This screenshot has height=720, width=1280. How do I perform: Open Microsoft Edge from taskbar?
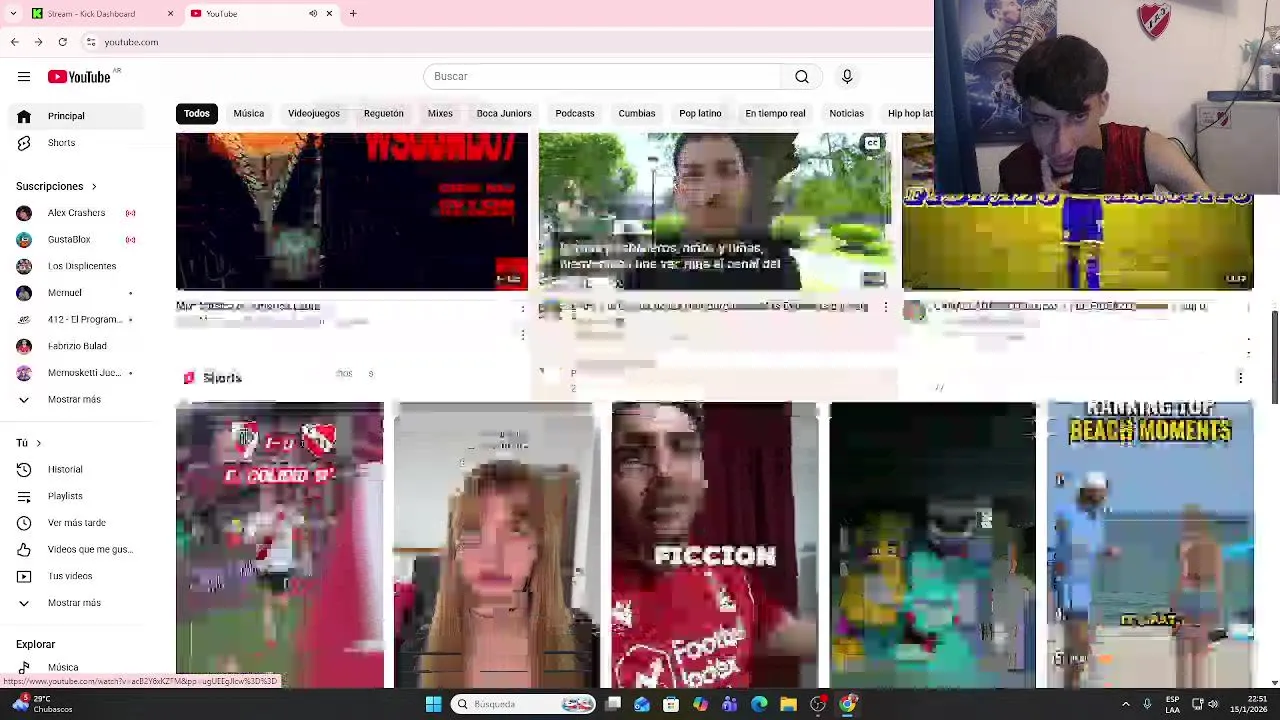759,704
